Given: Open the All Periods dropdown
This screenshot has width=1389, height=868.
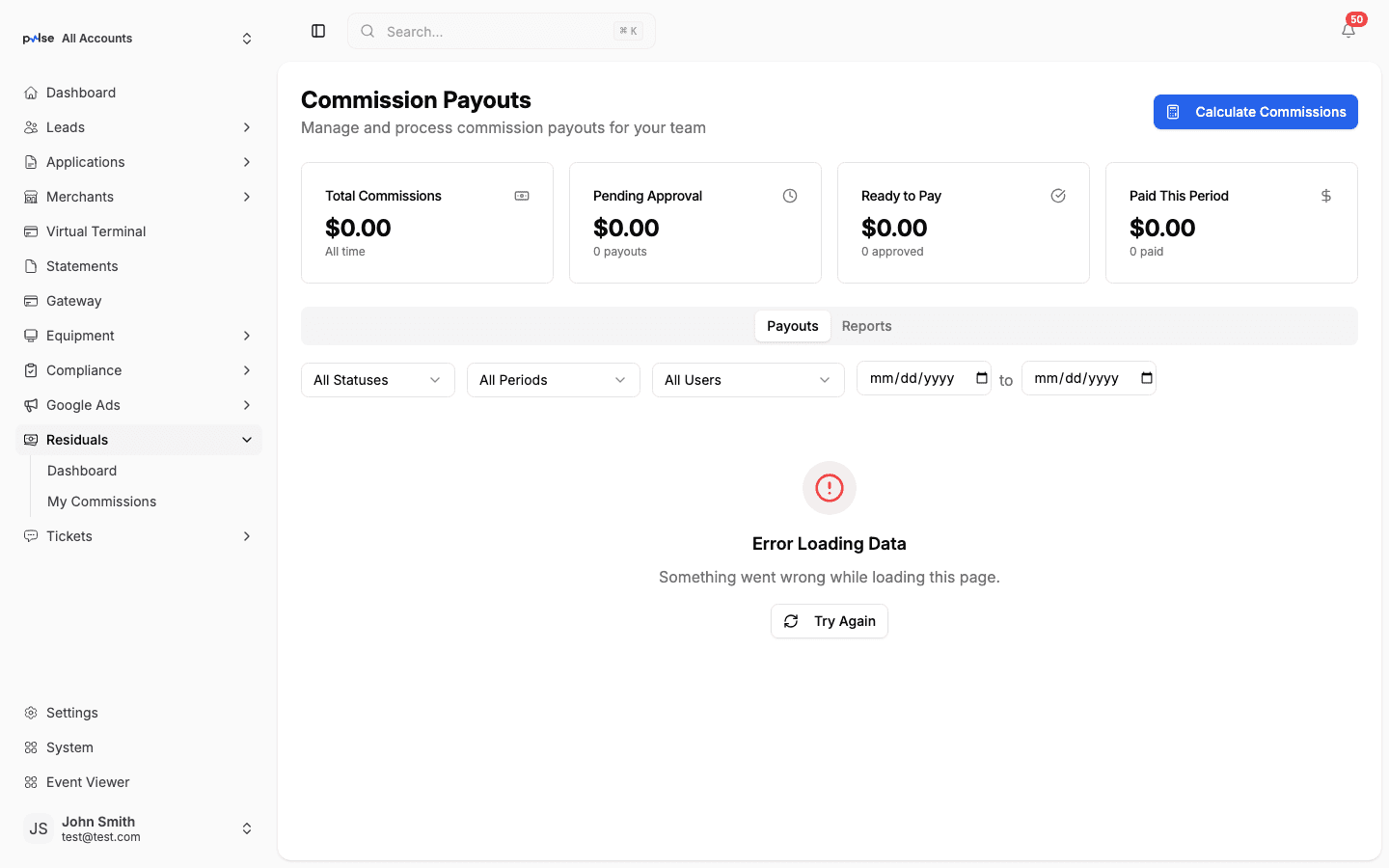Looking at the screenshot, I should point(553,379).
